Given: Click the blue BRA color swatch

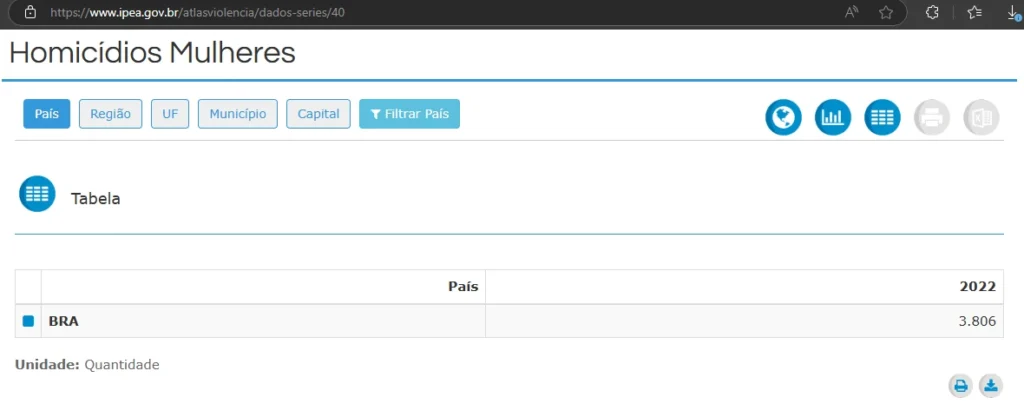Looking at the screenshot, I should coord(28,322).
